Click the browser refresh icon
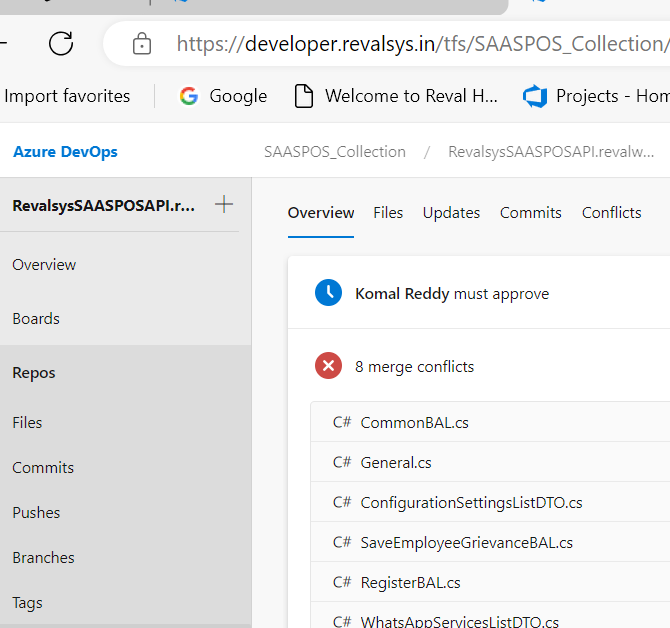 tap(61, 43)
